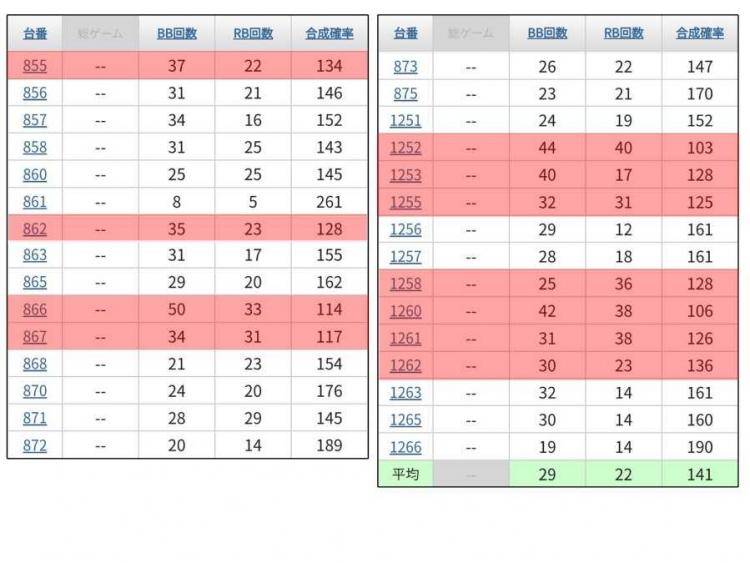750x563 pixels.
Task: Open machine 1266 link
Action: point(406,447)
